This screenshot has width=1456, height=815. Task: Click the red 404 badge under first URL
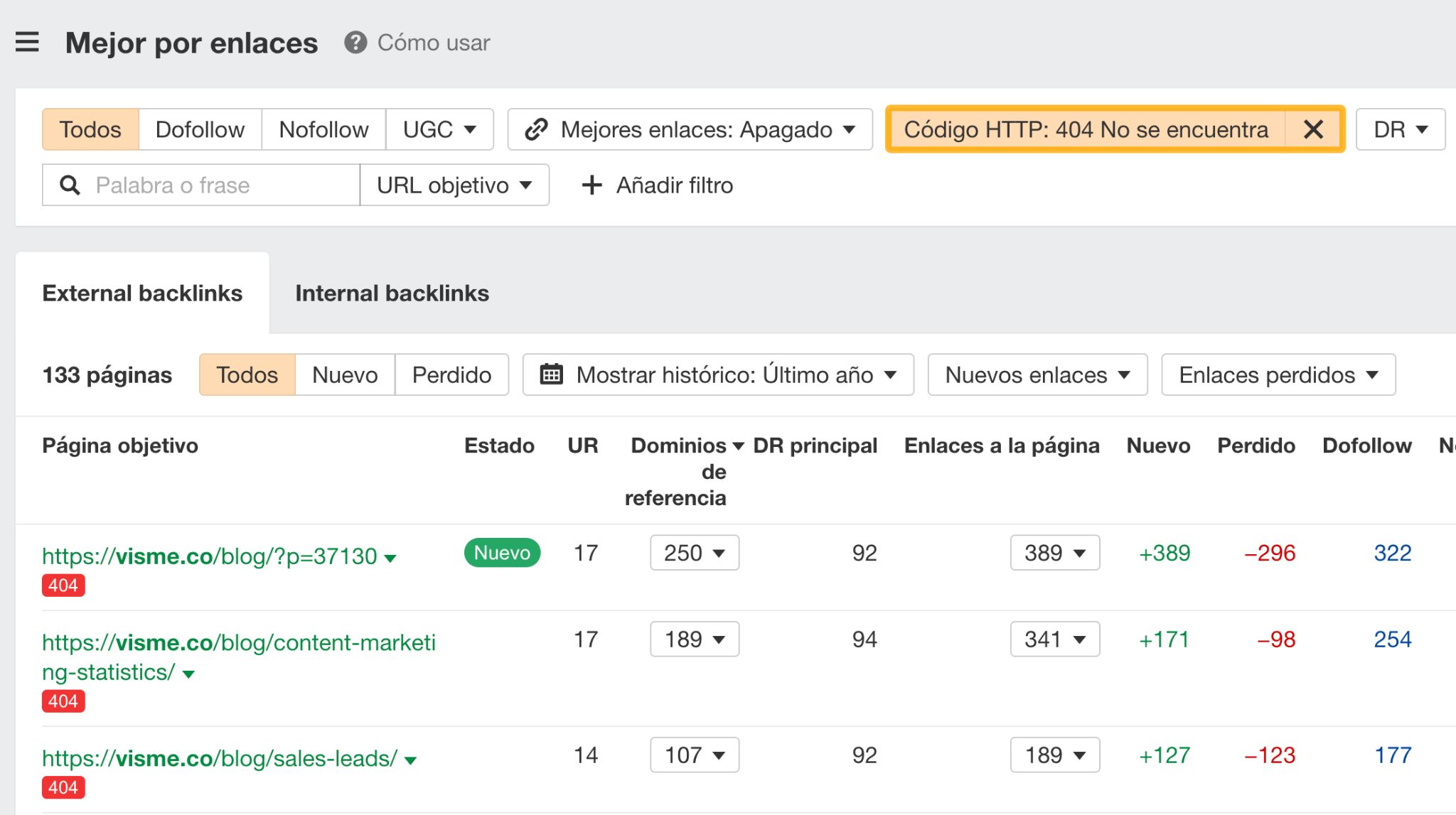(63, 585)
